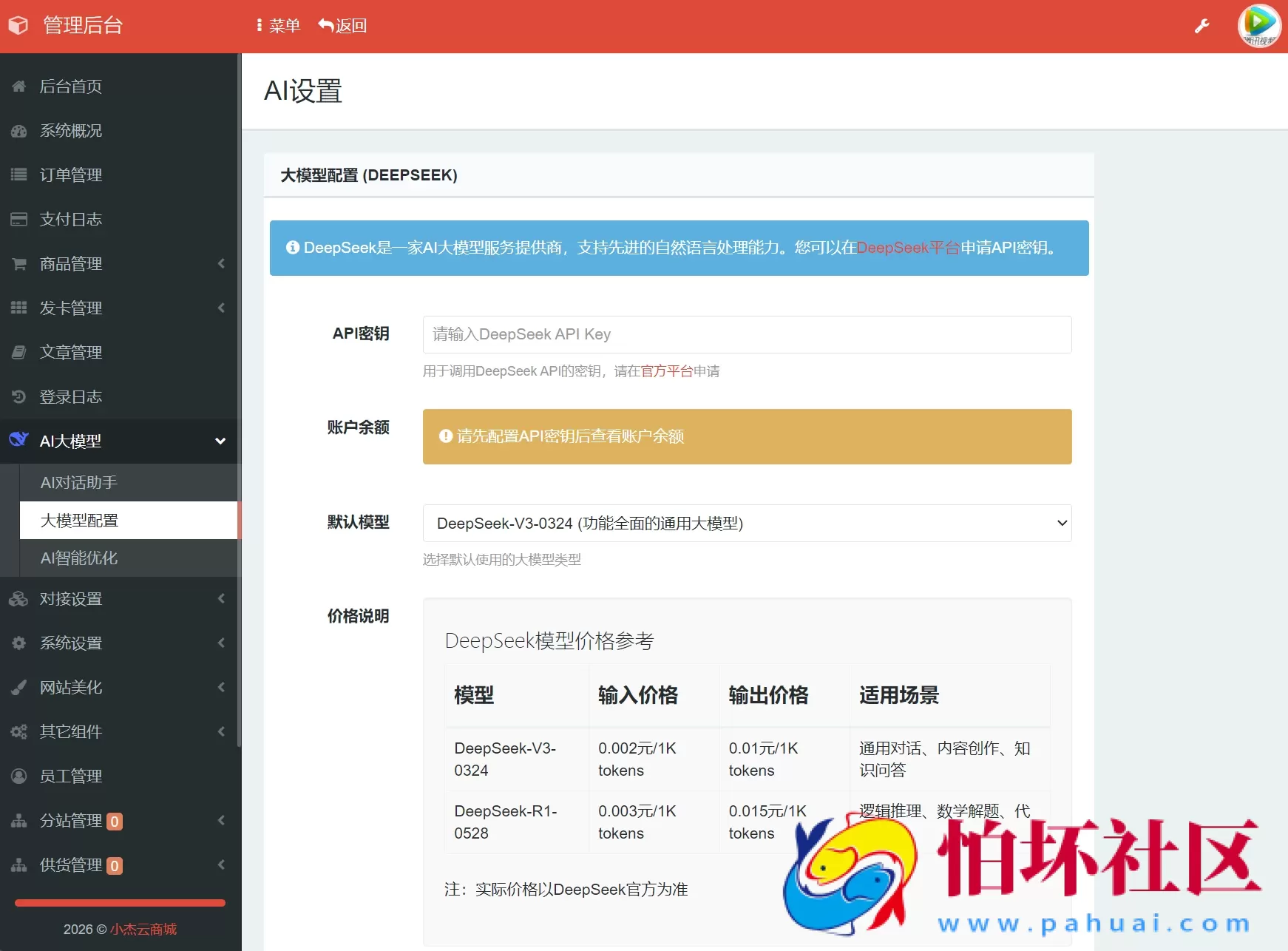Open the DeepSeek平台 link in the info banner
Image resolution: width=1288 pixels, height=951 pixels.
pos(908,248)
